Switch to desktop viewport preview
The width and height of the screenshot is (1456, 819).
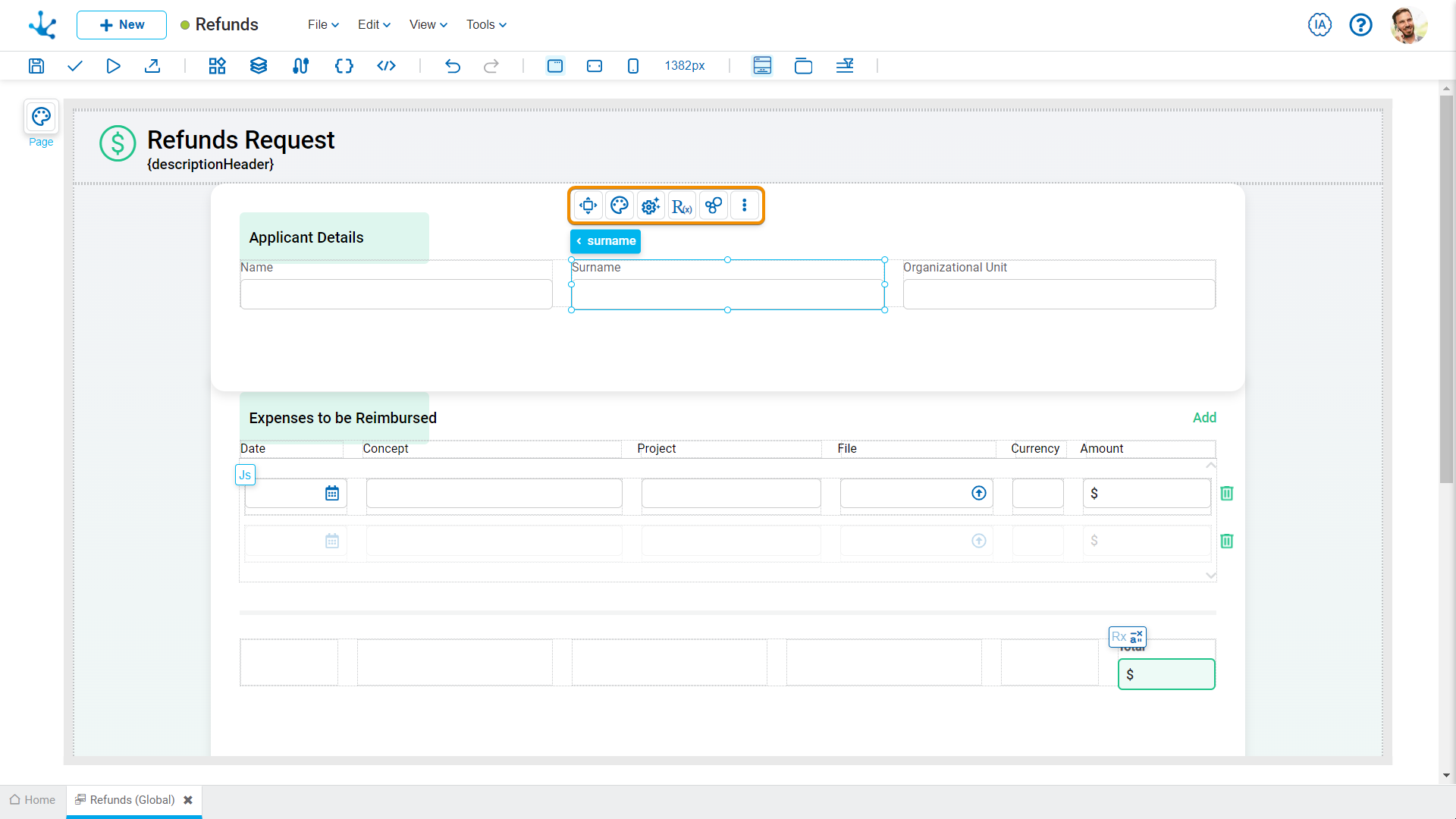coord(555,66)
